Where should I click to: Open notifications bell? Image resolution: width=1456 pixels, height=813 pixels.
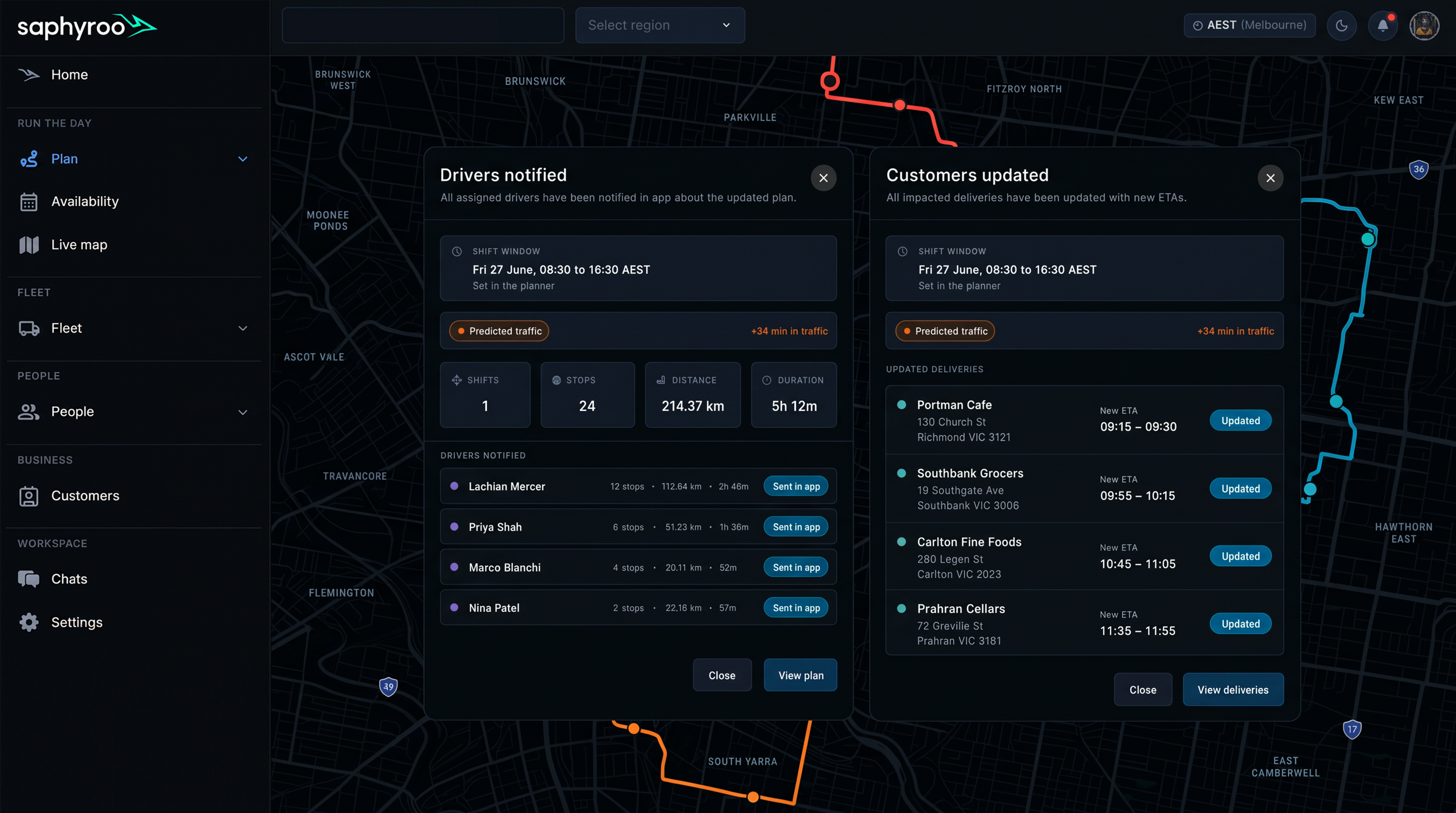(1382, 25)
